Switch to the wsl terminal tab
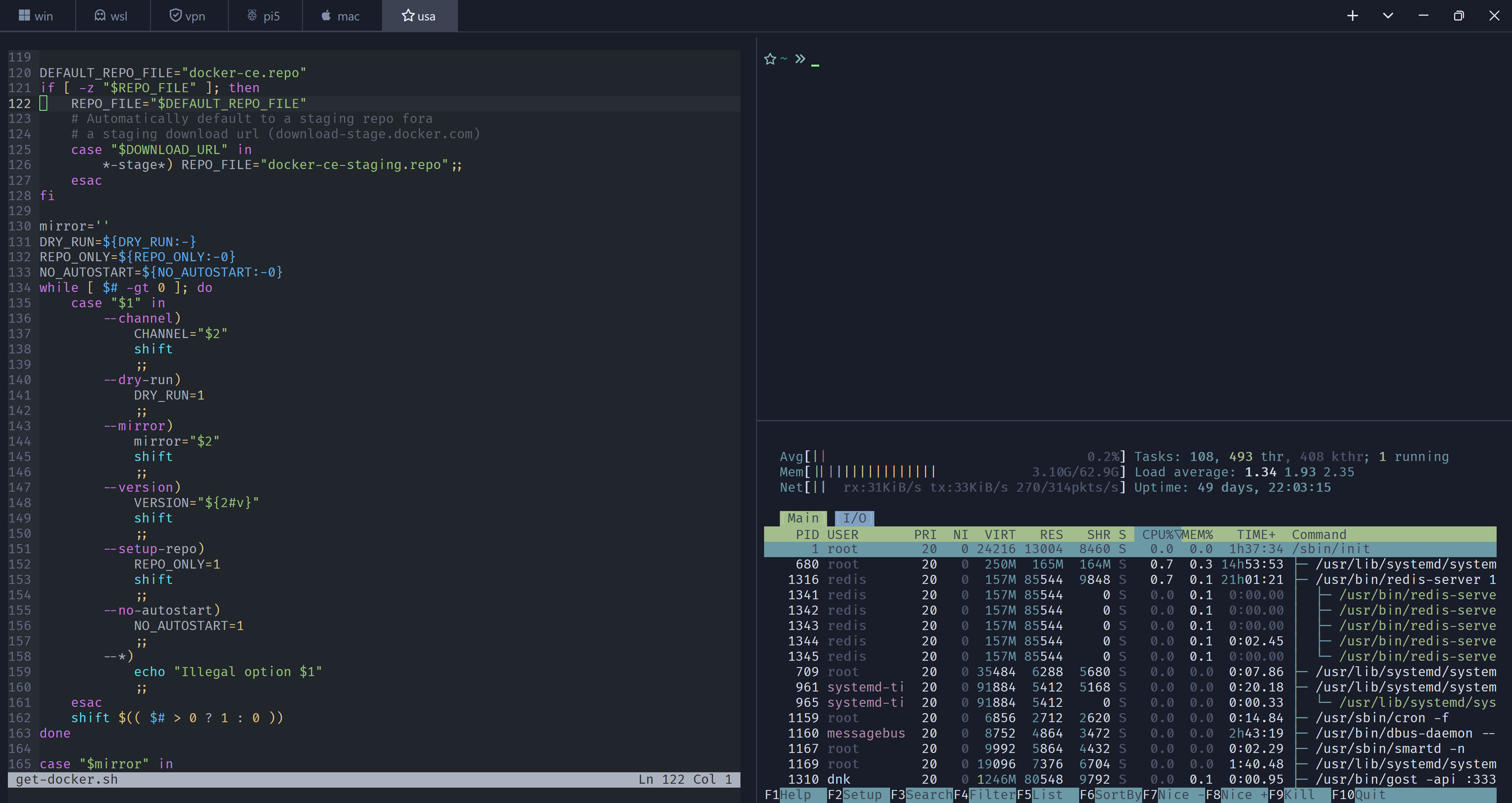Screen dimensions: 1512x803 coord(112,16)
